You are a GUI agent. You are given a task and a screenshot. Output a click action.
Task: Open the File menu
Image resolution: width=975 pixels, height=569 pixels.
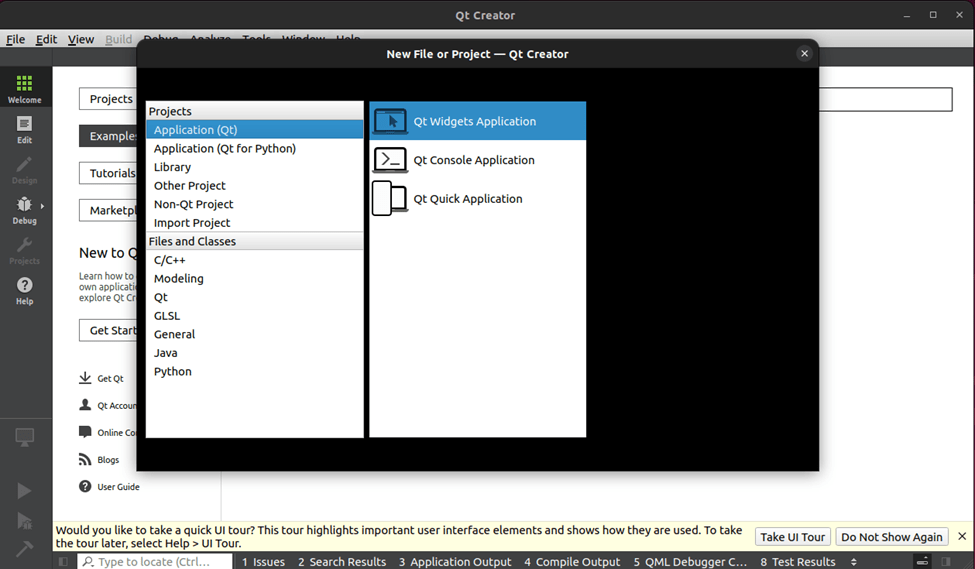pyautogui.click(x=16, y=39)
